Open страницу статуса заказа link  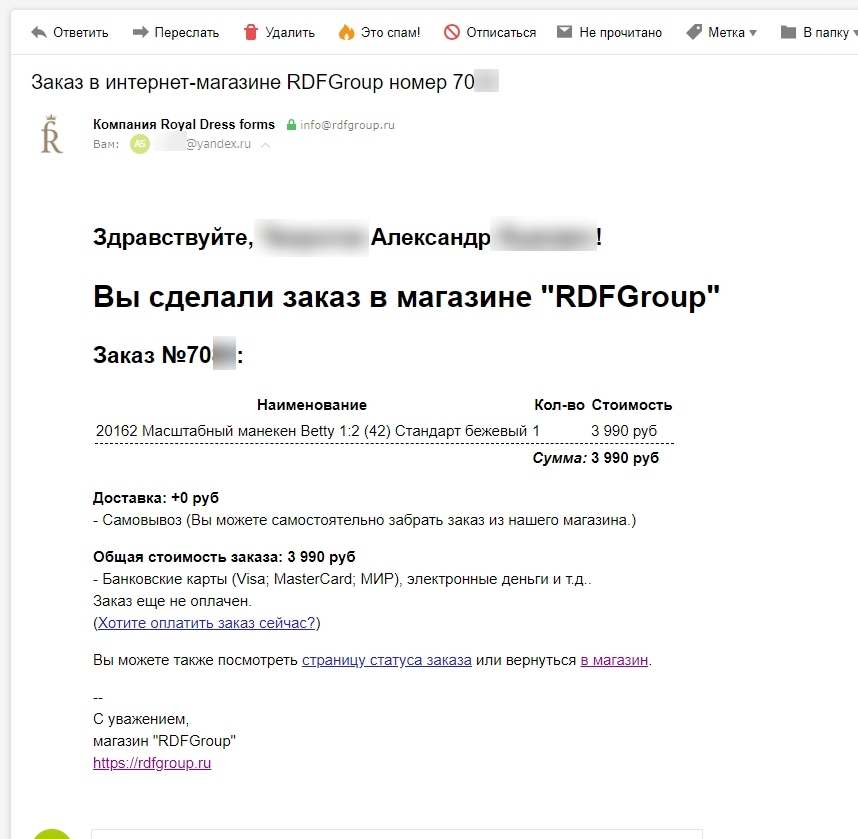tap(386, 660)
